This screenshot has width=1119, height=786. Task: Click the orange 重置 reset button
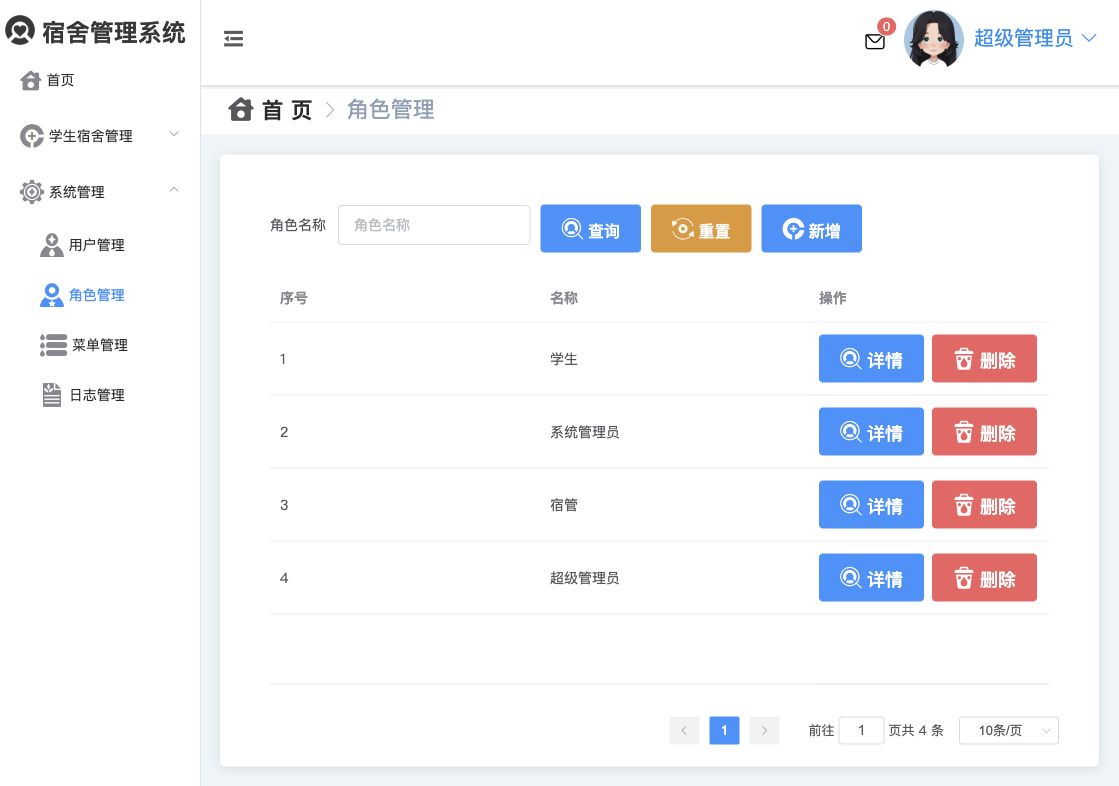point(701,228)
